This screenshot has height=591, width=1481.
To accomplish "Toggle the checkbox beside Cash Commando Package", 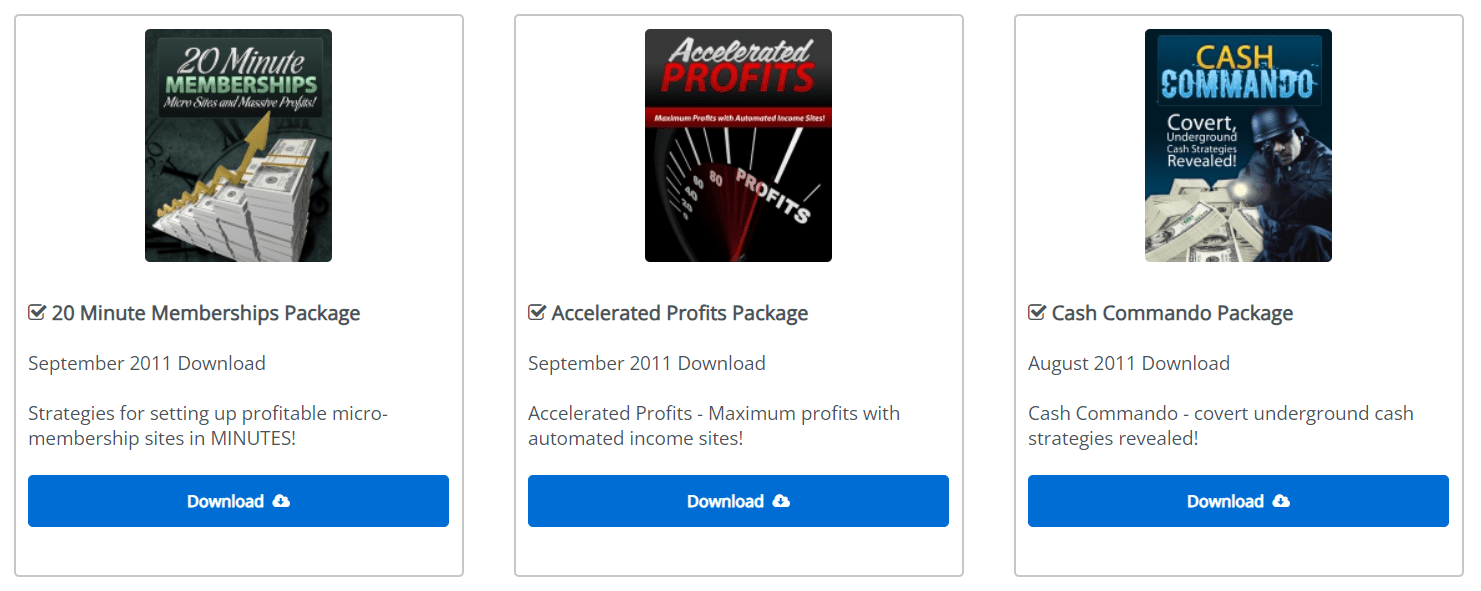I will tap(1037, 313).
